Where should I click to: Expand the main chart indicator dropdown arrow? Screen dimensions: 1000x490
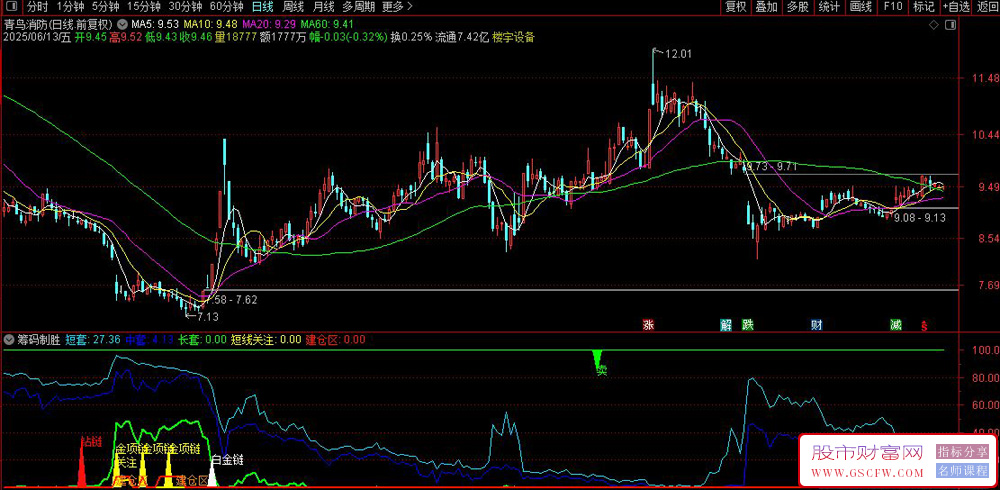pos(122,24)
